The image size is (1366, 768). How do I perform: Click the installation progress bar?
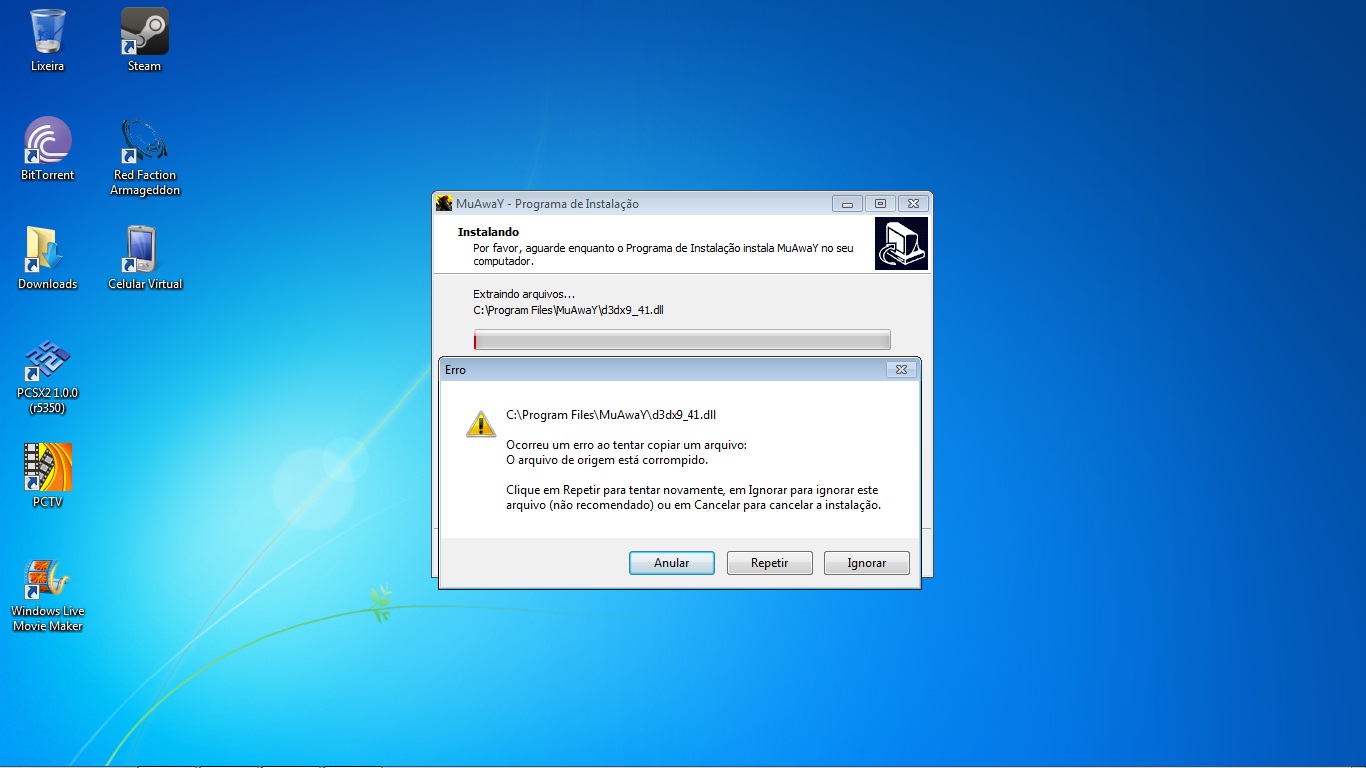click(x=681, y=341)
